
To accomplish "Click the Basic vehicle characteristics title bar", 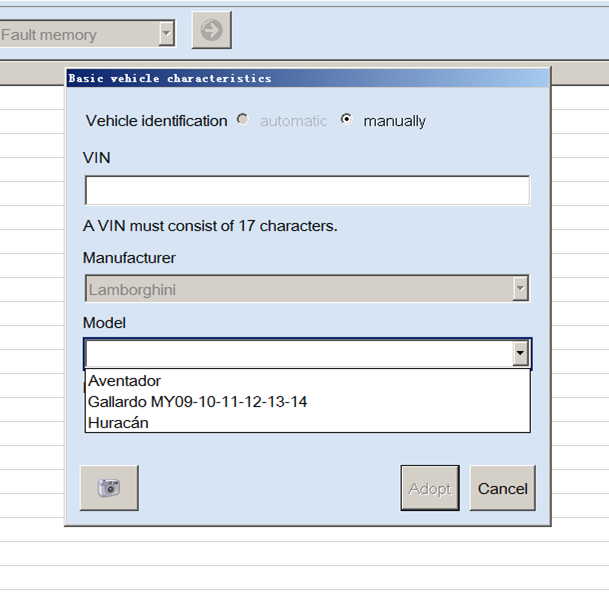I will point(308,78).
